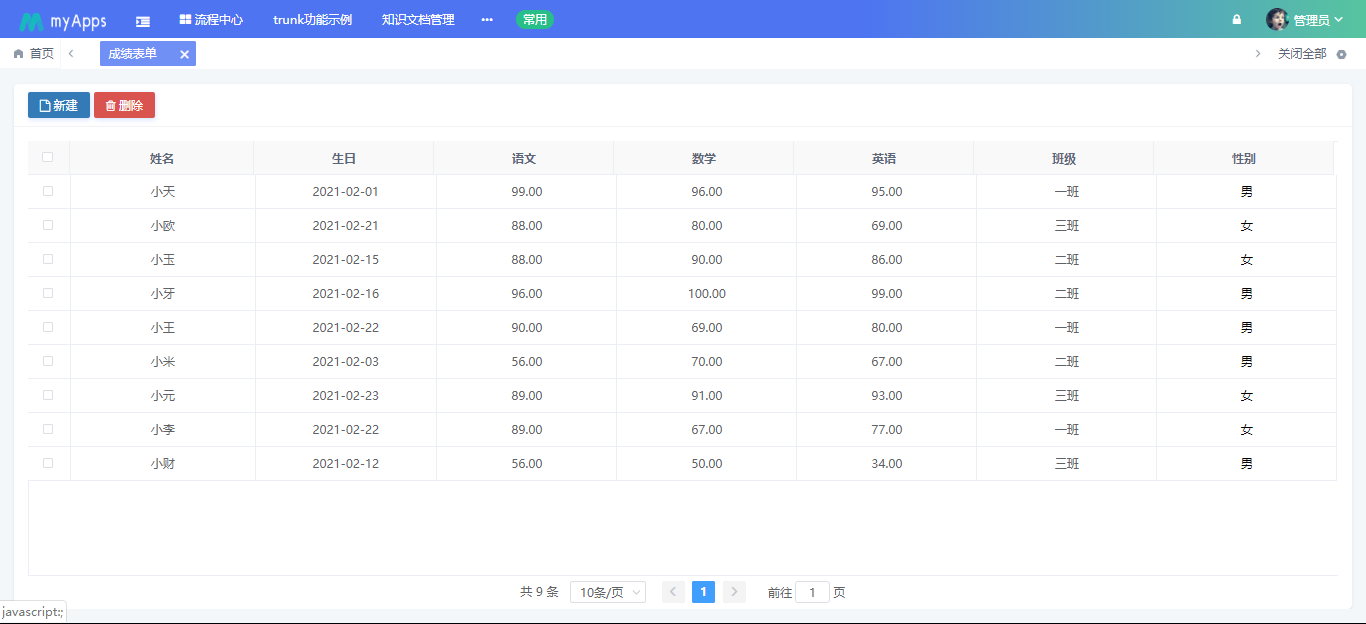The width and height of the screenshot is (1366, 624).
Task: Click birthday cell 2021-02-16
Action: point(346,294)
